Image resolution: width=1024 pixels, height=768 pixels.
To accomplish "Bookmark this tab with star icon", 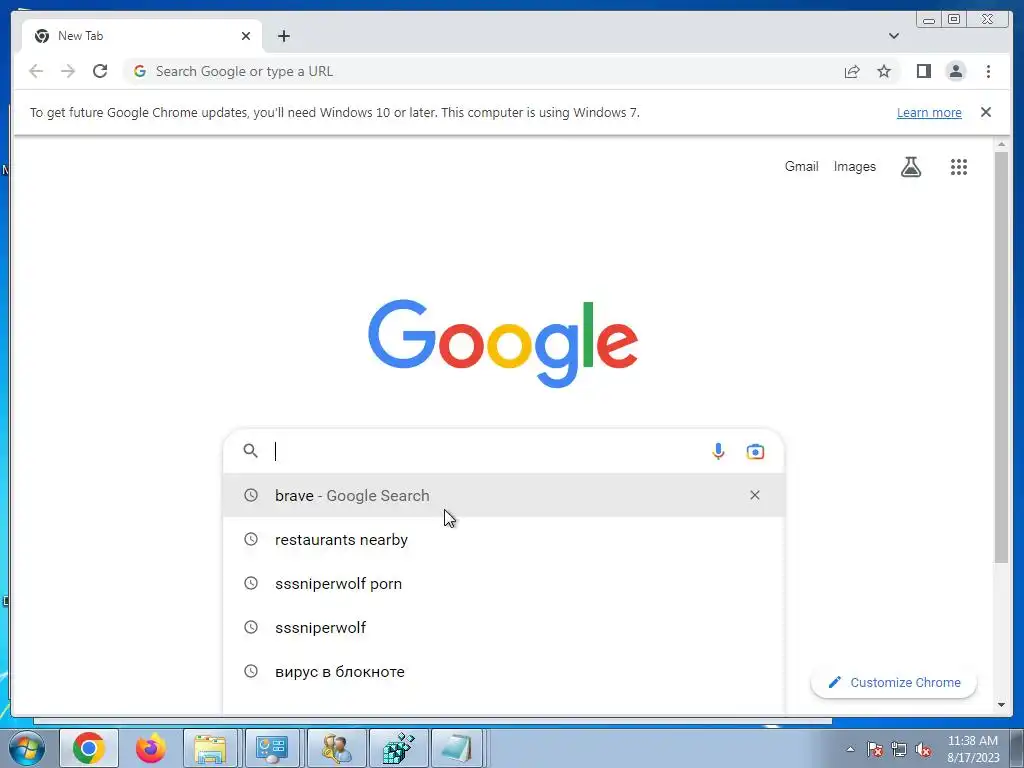I will [x=884, y=71].
